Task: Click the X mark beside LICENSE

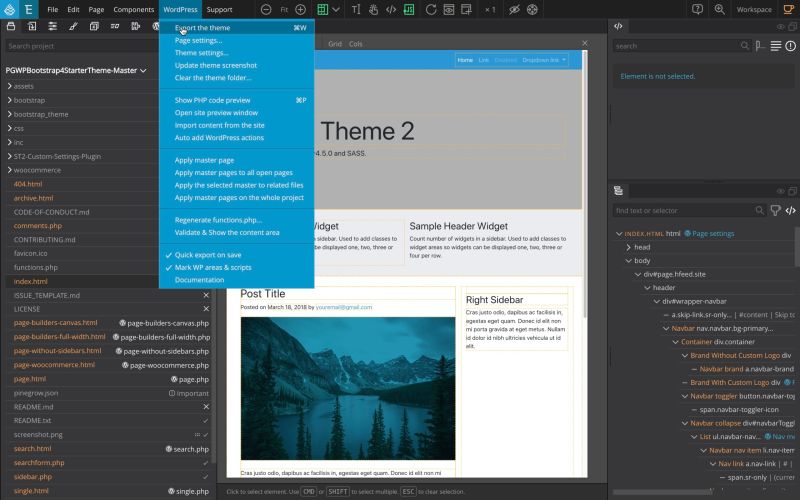Action: tap(206, 309)
